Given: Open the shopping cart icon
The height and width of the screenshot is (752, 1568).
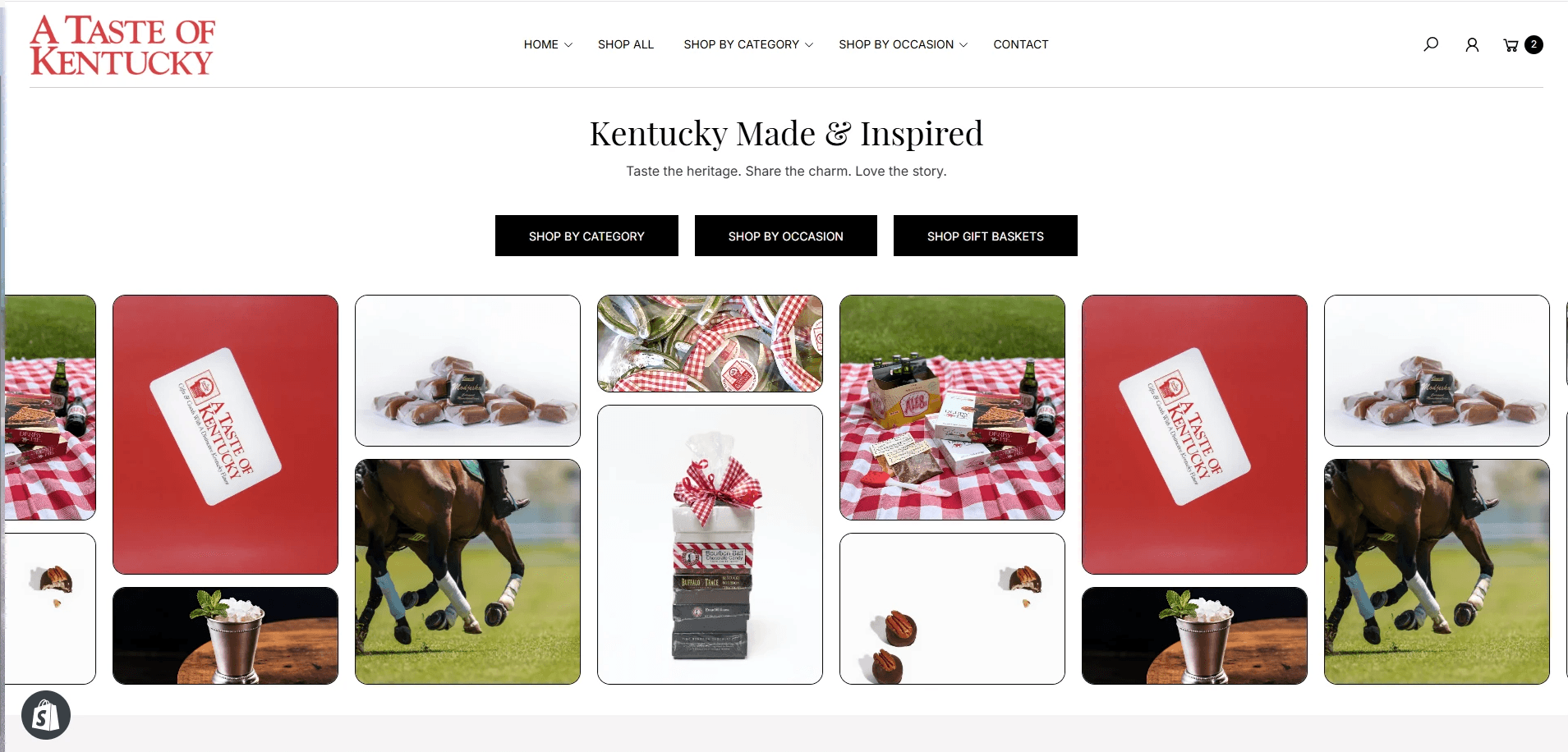Looking at the screenshot, I should coord(1511,45).
